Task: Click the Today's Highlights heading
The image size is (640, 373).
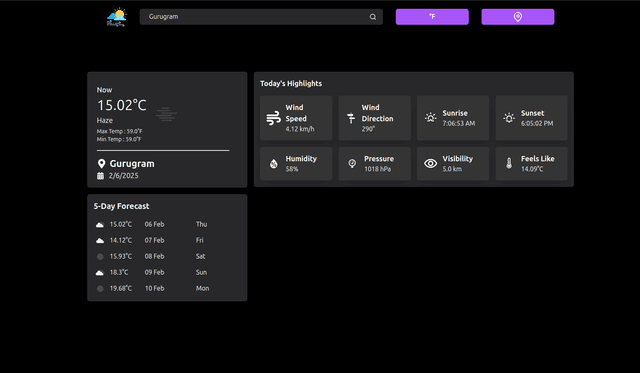Action: (291, 84)
